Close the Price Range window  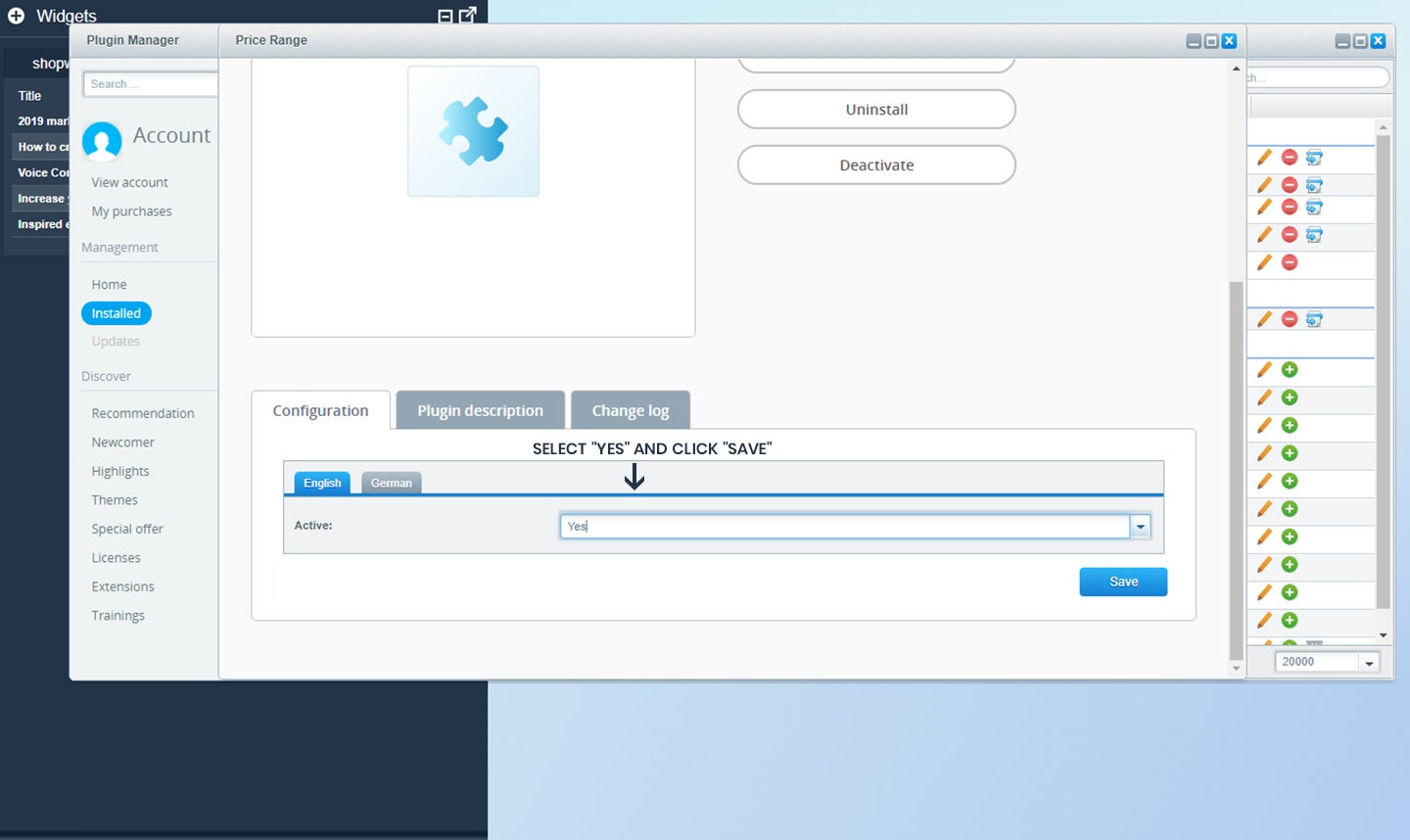pos(1229,41)
